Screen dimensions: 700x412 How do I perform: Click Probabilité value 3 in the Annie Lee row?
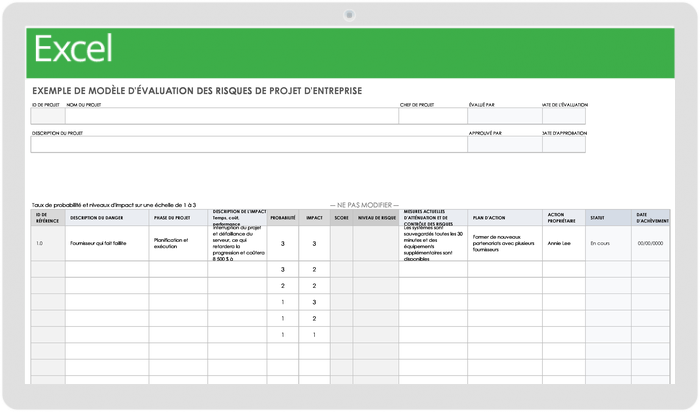[283, 243]
